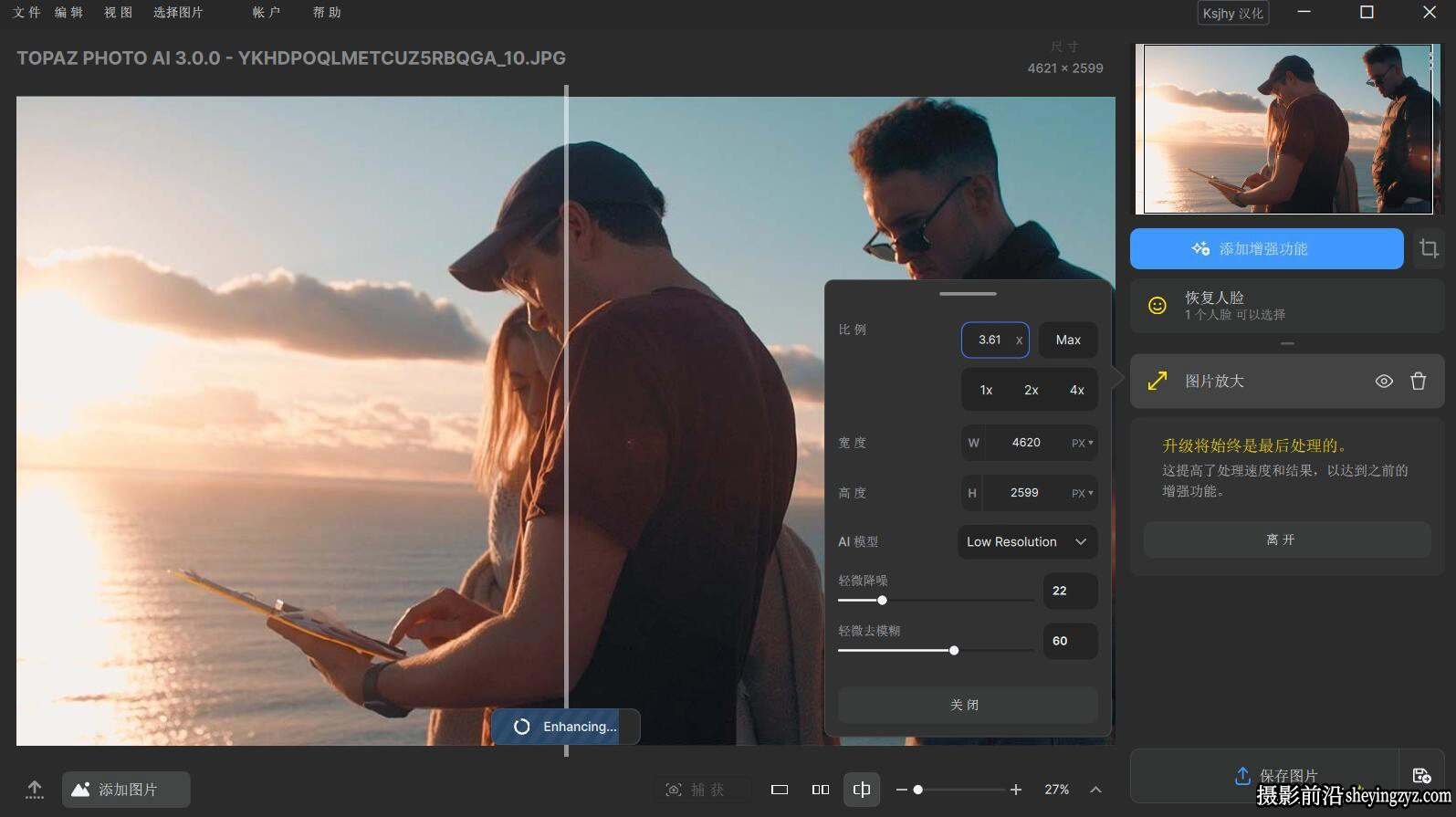Click the height field showing 2599
This screenshot has width=1456, height=817.
point(1024,493)
